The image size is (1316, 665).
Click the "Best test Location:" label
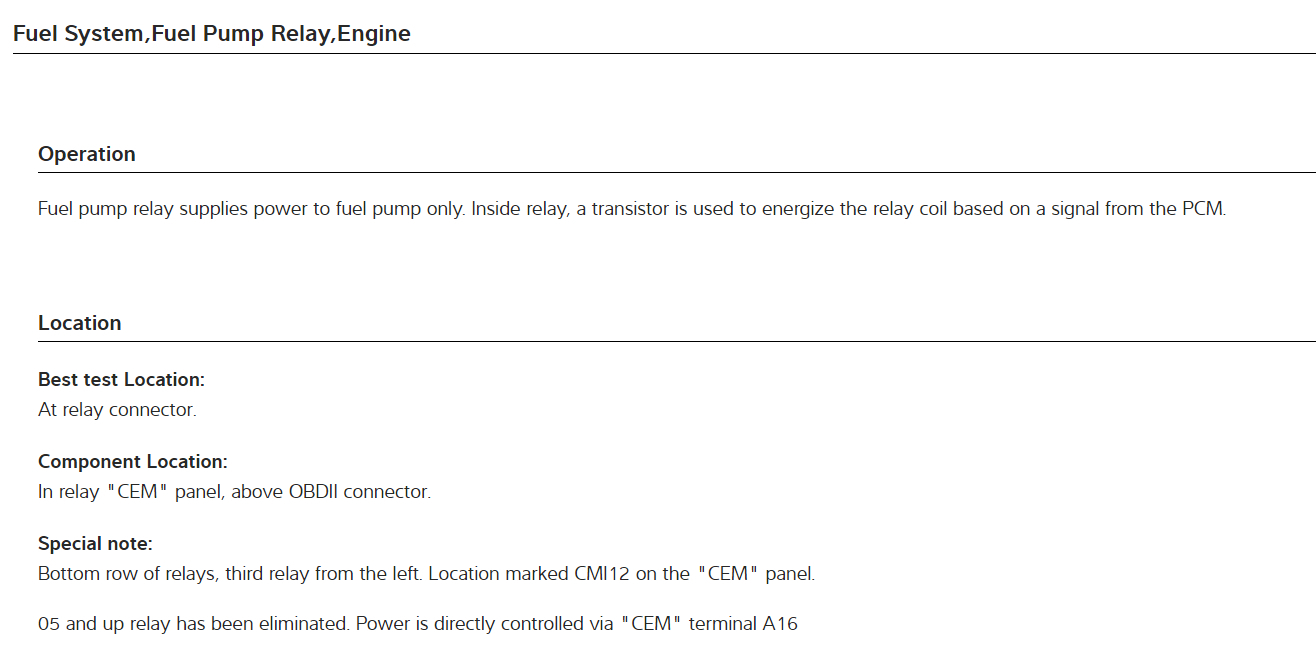point(121,380)
